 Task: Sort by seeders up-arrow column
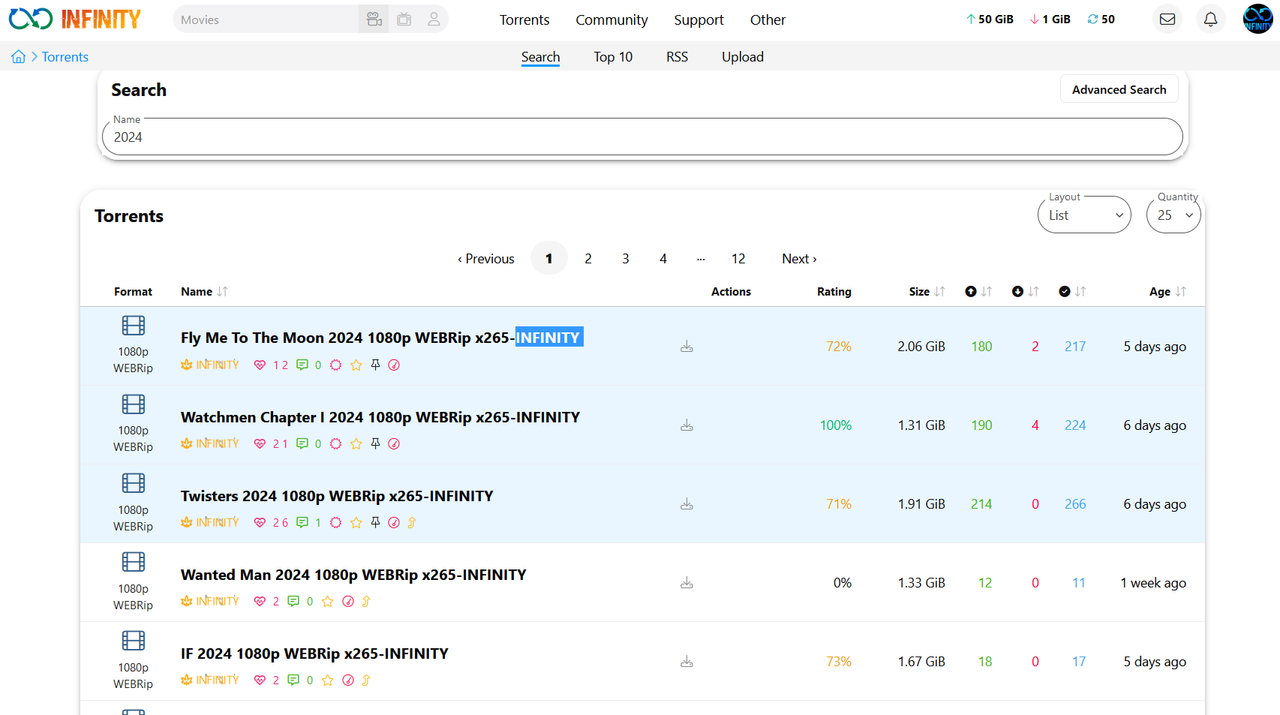click(978, 292)
